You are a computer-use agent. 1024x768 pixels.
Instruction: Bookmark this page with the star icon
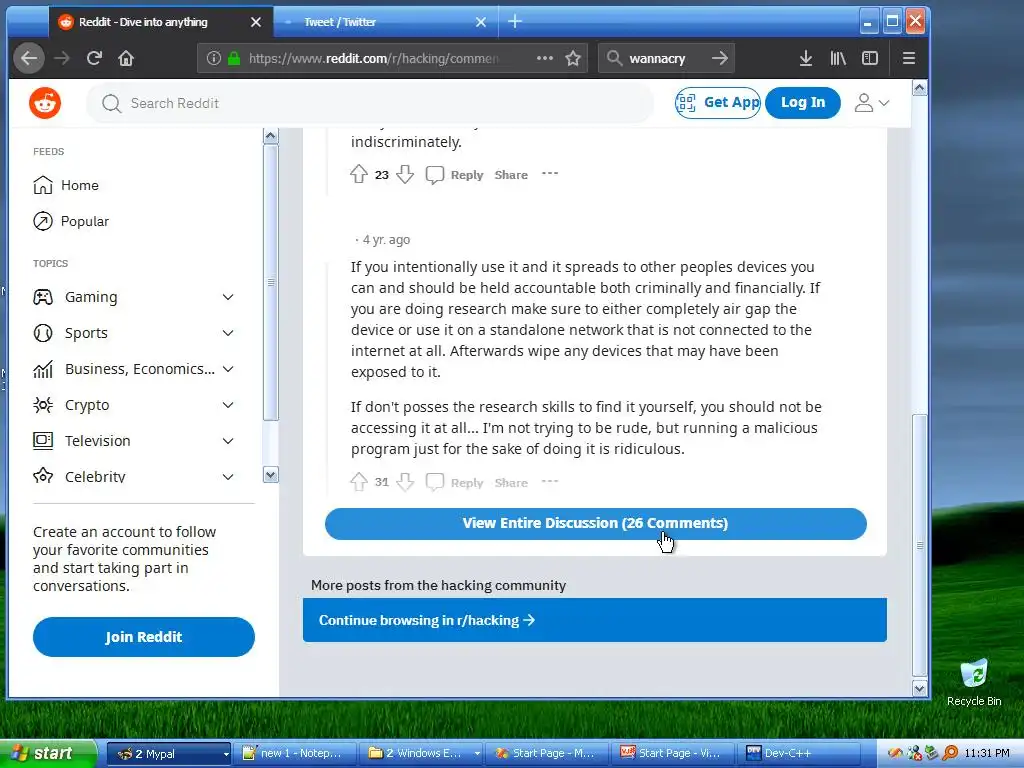(x=573, y=58)
